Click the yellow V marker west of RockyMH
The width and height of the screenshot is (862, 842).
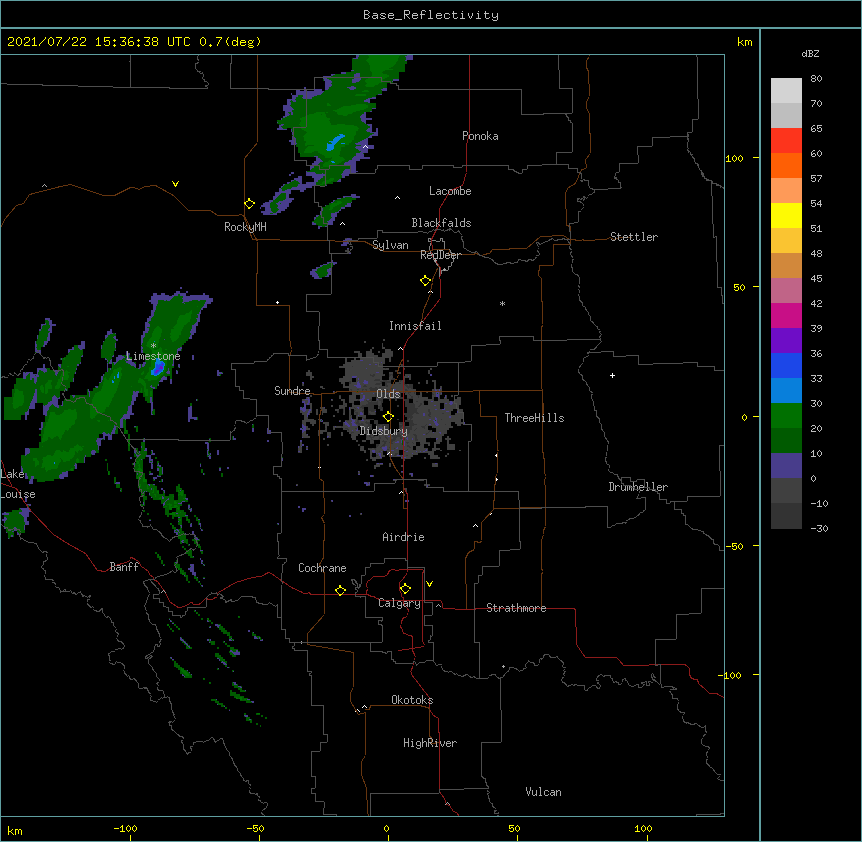point(175,184)
